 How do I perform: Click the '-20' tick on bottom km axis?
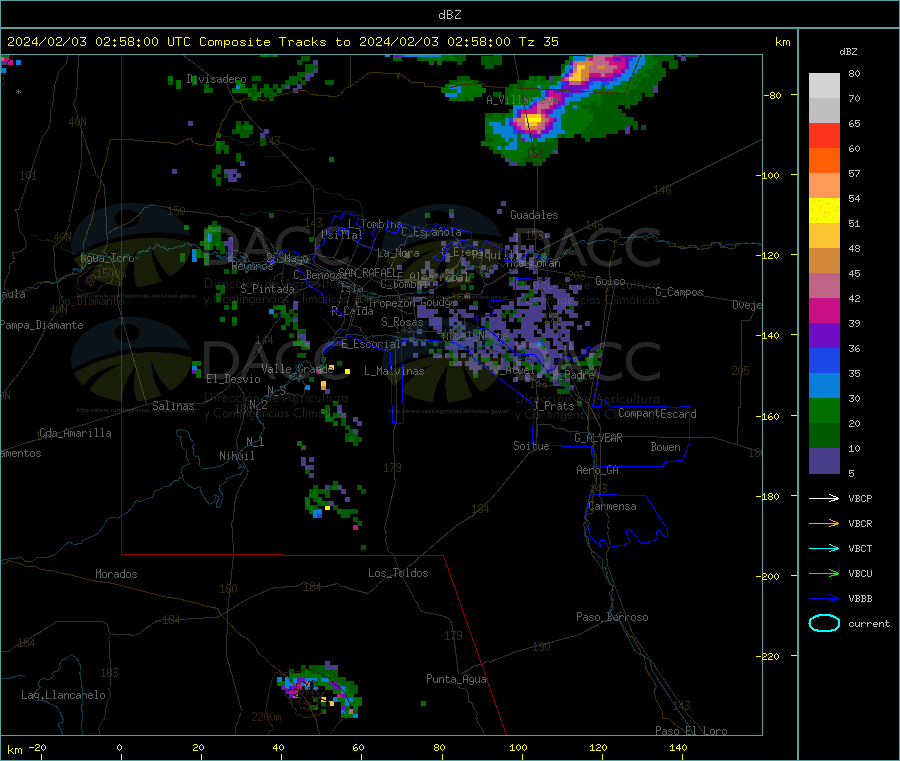point(37,747)
